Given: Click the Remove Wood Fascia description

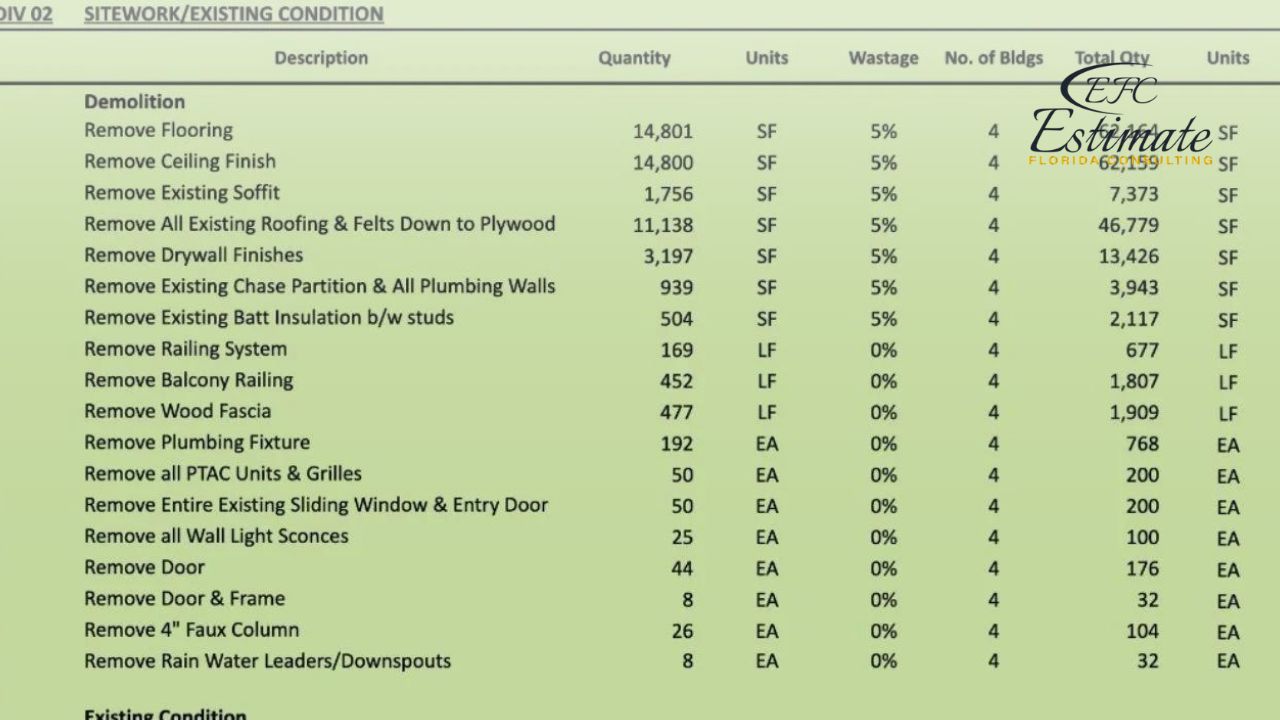Looking at the screenshot, I should point(177,411).
